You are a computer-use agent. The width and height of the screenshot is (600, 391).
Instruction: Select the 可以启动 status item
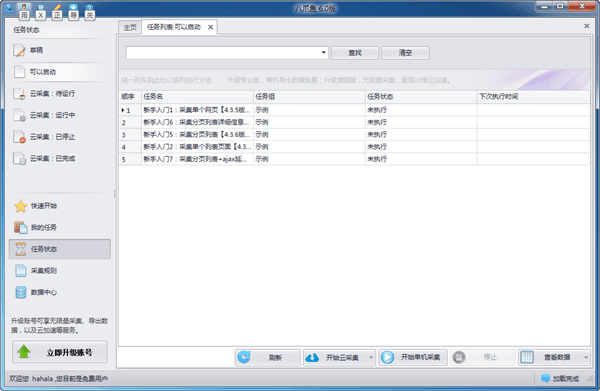(x=60, y=72)
